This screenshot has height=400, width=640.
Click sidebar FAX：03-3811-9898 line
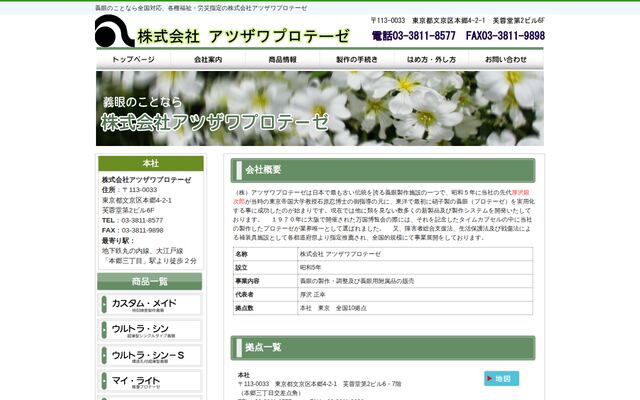click(133, 230)
